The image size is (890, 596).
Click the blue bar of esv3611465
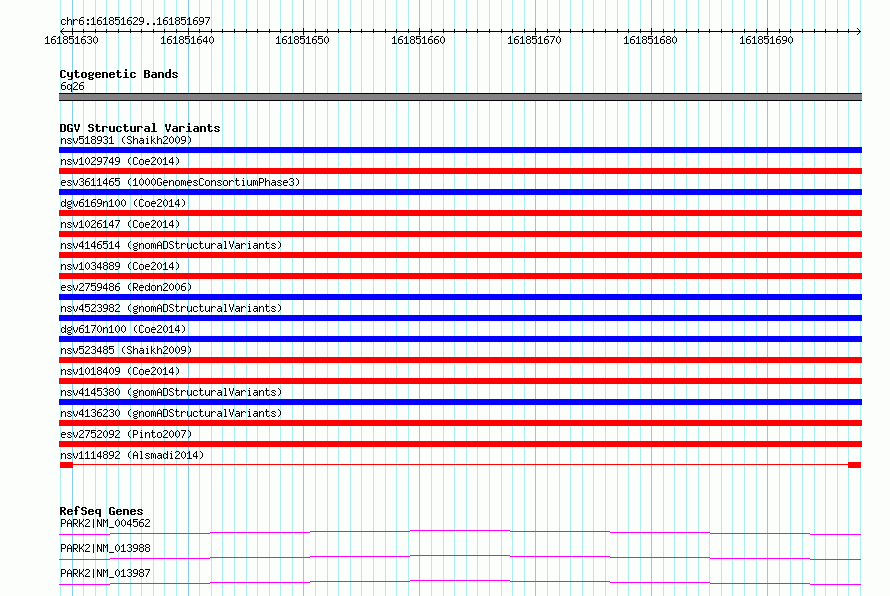pos(460,192)
